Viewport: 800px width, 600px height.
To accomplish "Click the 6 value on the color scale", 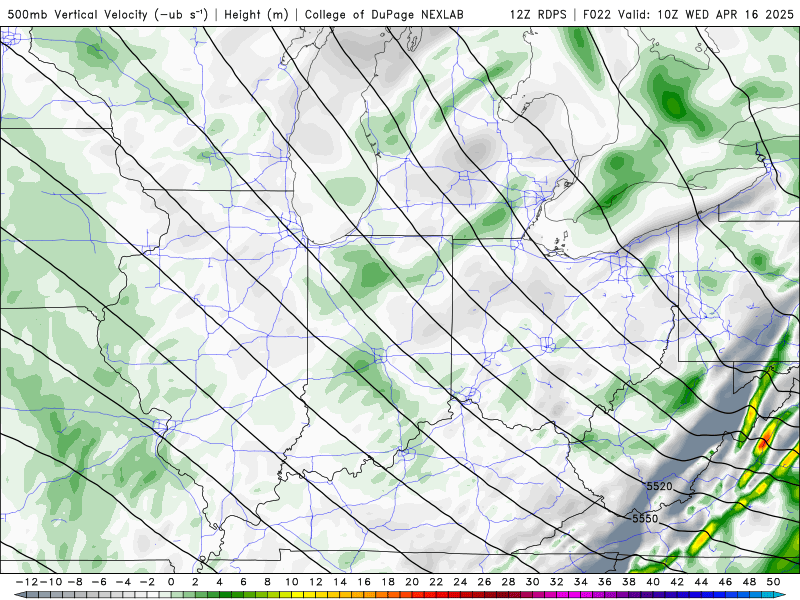I will 243,582.
